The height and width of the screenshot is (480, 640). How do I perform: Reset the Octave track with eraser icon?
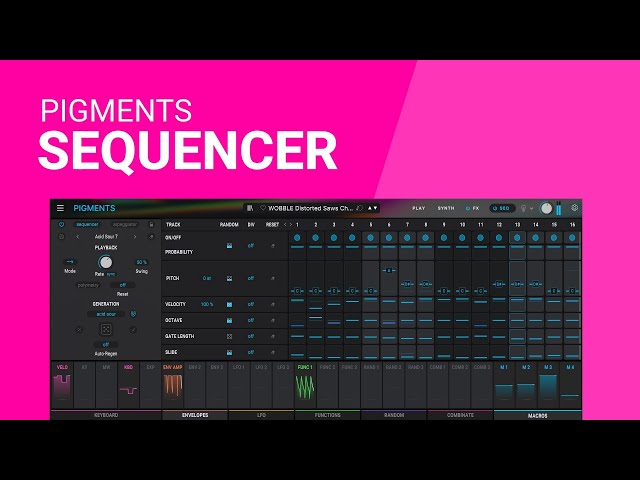(x=273, y=320)
